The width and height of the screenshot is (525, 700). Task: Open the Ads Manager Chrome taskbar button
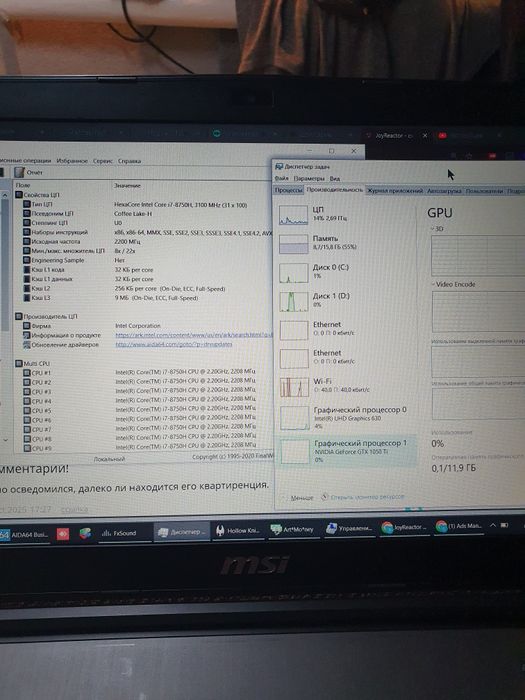pos(459,526)
